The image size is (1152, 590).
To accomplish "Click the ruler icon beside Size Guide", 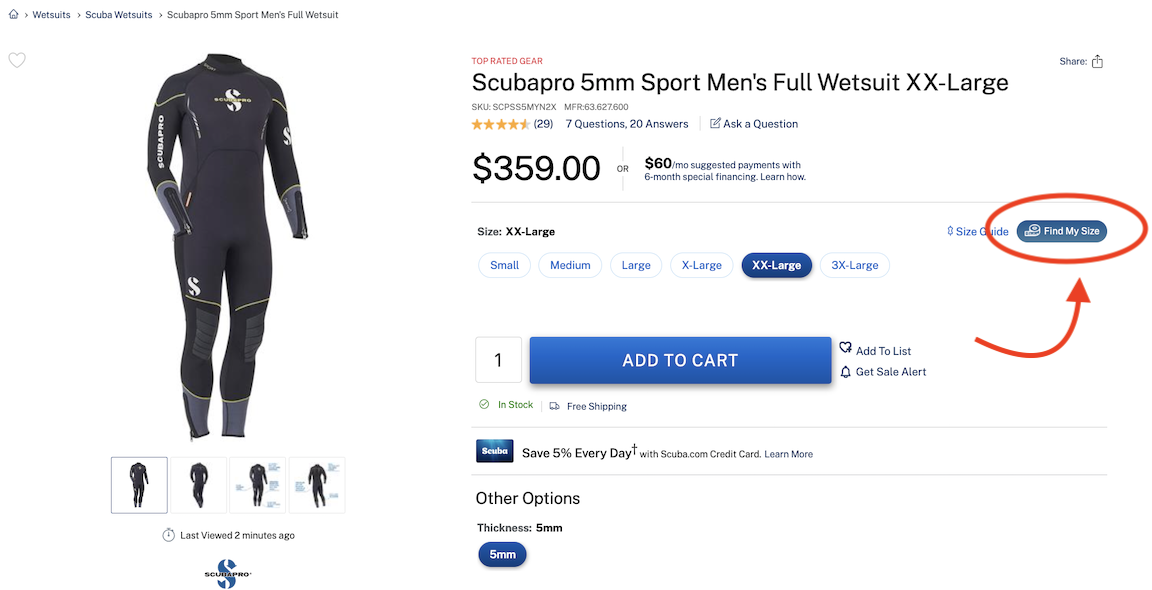I will (x=948, y=231).
